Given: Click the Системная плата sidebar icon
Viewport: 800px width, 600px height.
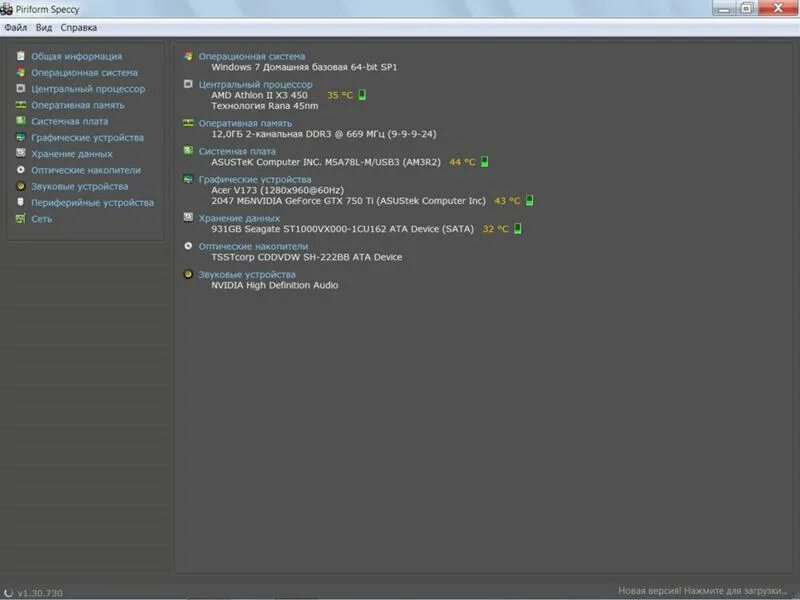Looking at the screenshot, I should 20,121.
